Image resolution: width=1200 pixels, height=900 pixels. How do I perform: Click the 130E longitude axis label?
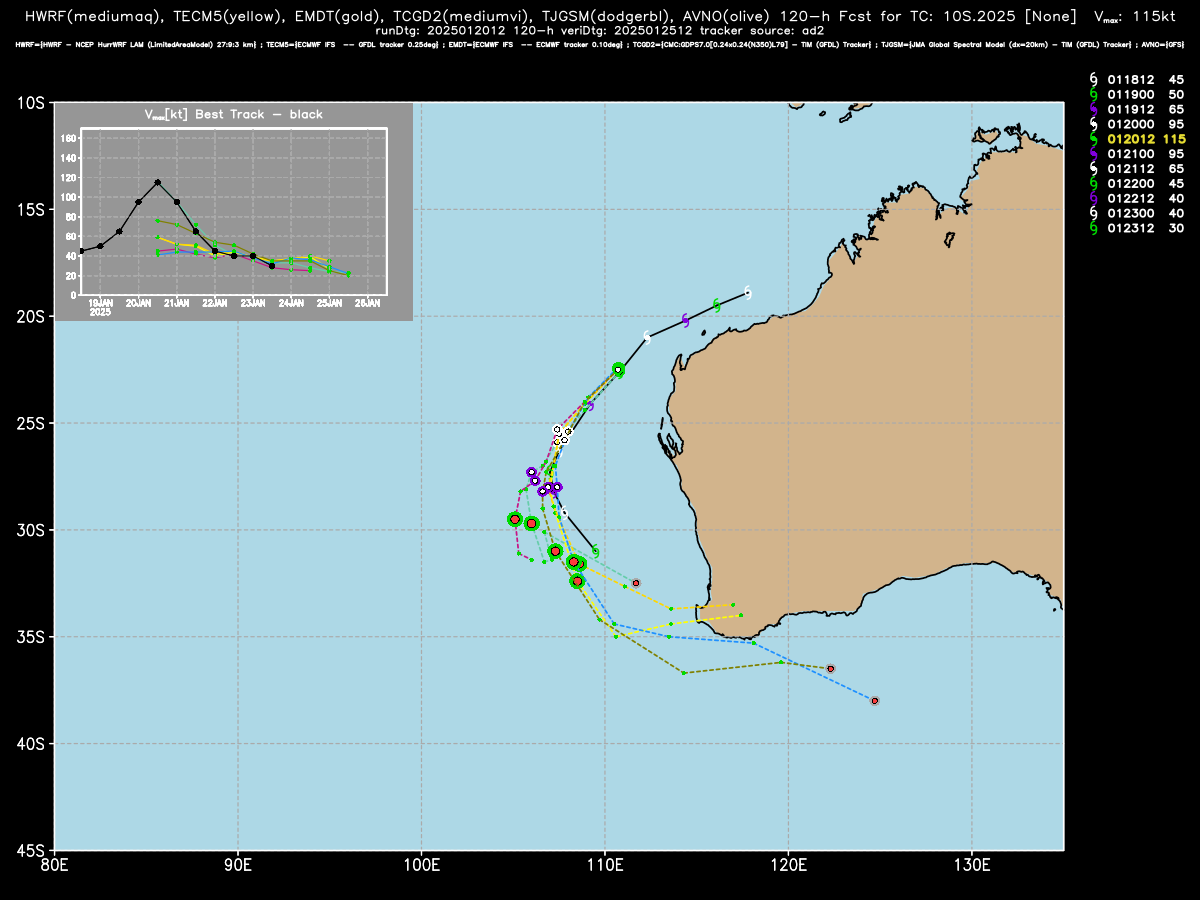[972, 863]
